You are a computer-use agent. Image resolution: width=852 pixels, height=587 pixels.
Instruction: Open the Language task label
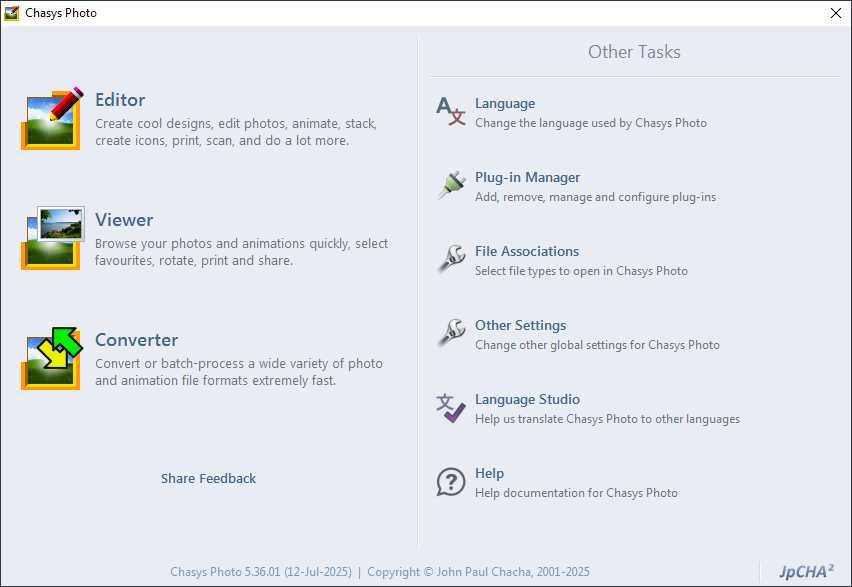505,103
